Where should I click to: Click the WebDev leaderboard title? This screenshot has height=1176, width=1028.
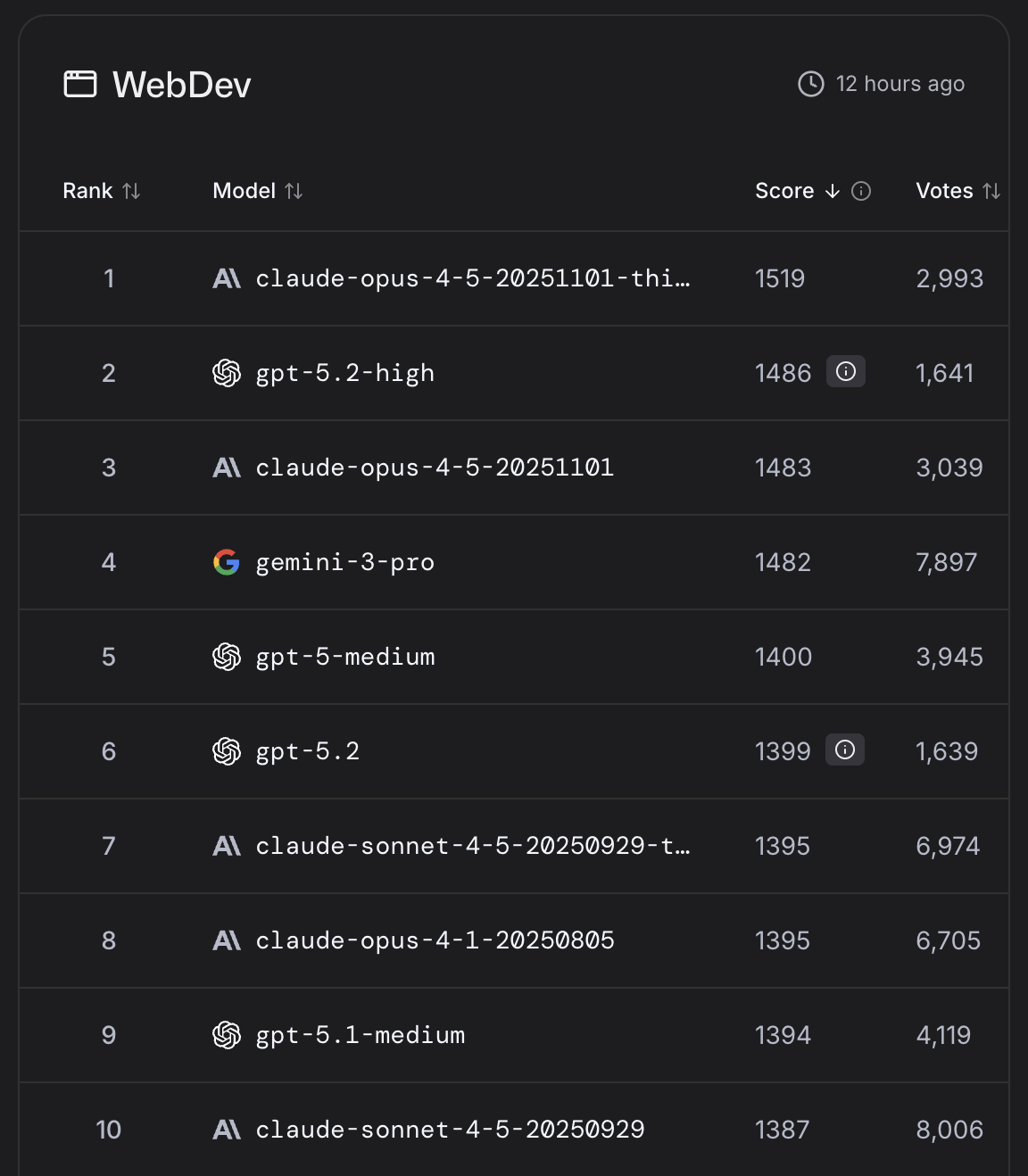click(182, 85)
